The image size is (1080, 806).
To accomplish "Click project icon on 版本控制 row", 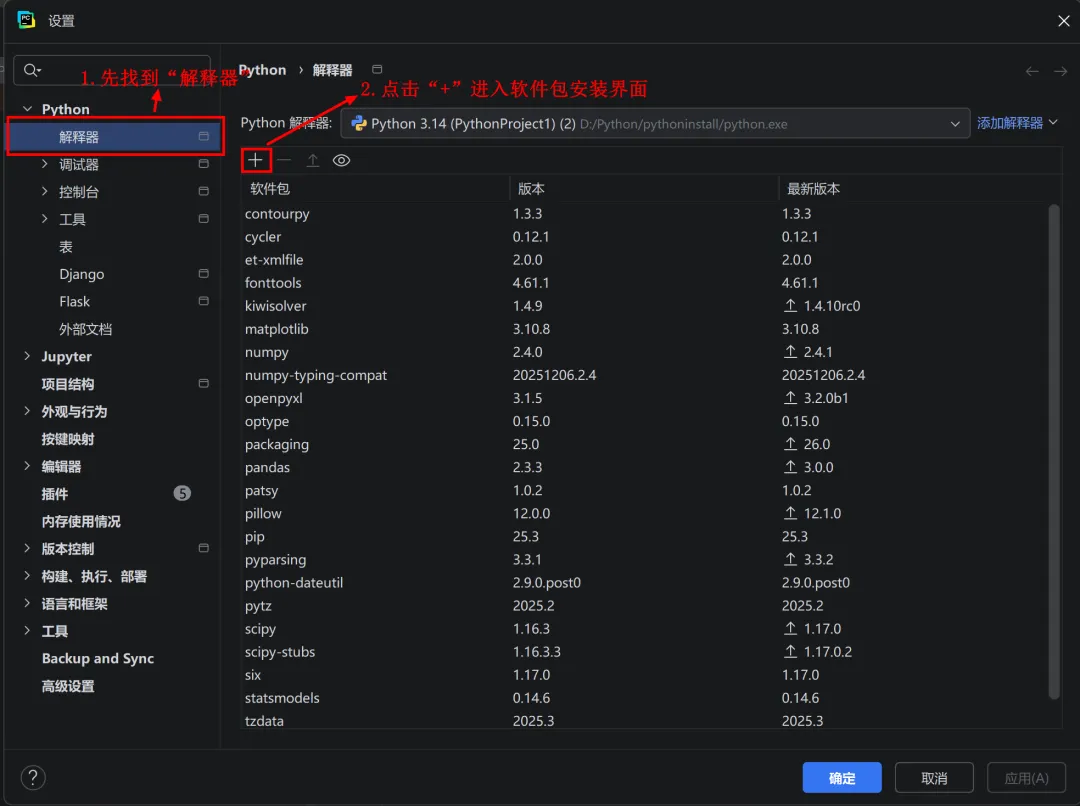I will 204,548.
